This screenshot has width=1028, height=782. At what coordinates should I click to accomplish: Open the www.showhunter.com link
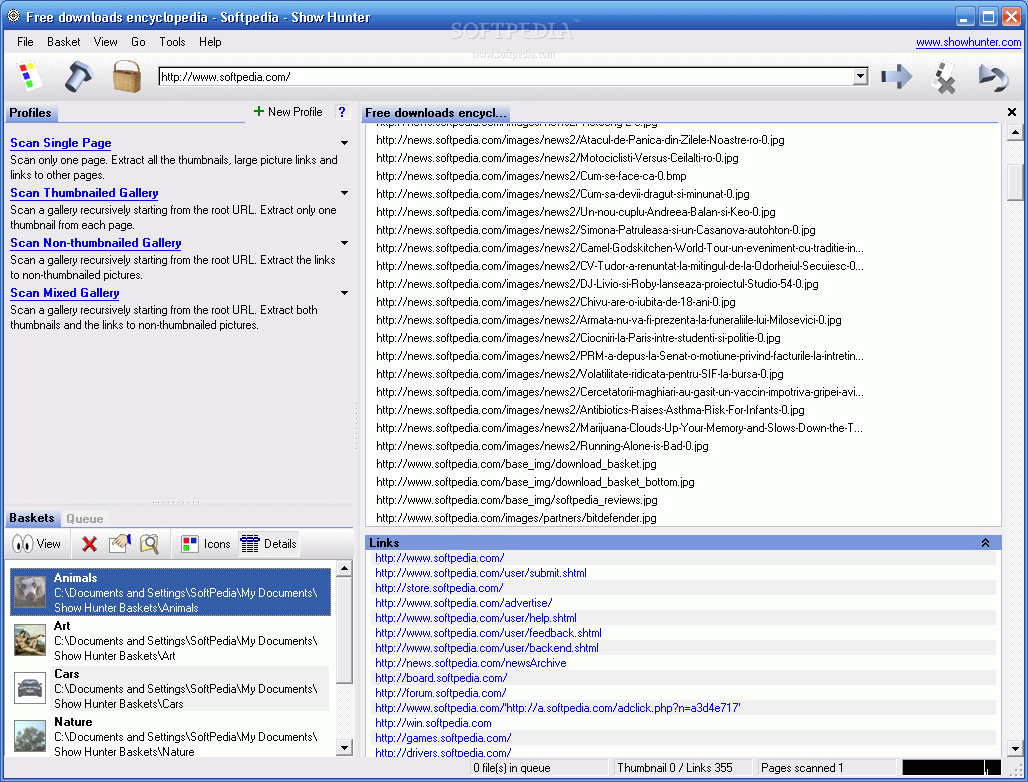click(x=968, y=42)
